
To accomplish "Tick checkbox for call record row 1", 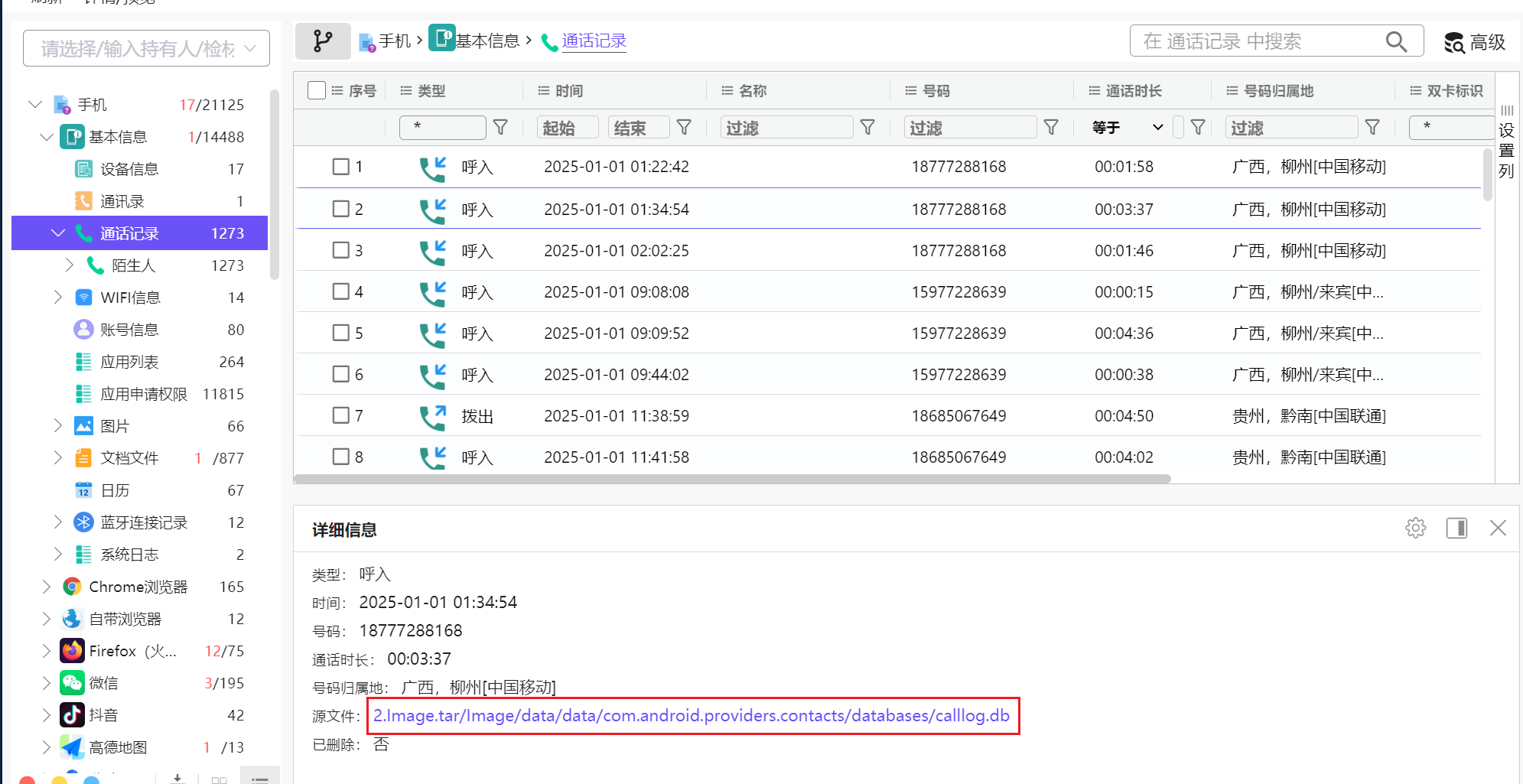I will (x=341, y=167).
